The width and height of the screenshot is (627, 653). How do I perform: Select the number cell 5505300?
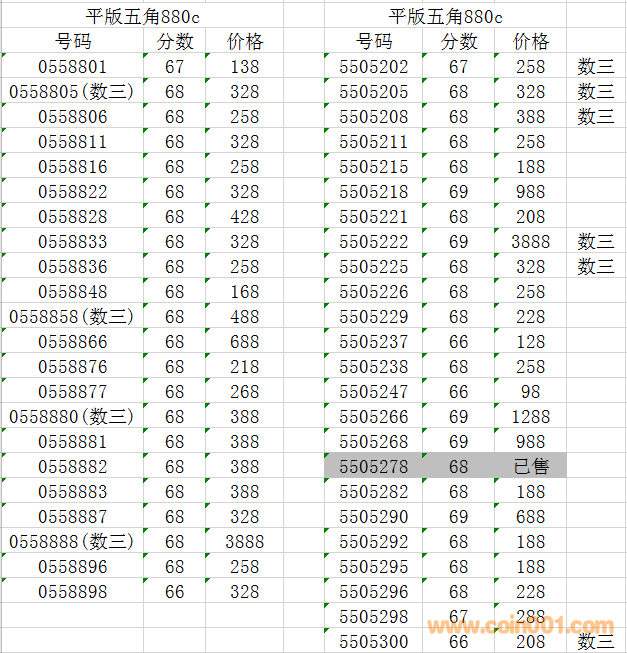(x=373, y=642)
